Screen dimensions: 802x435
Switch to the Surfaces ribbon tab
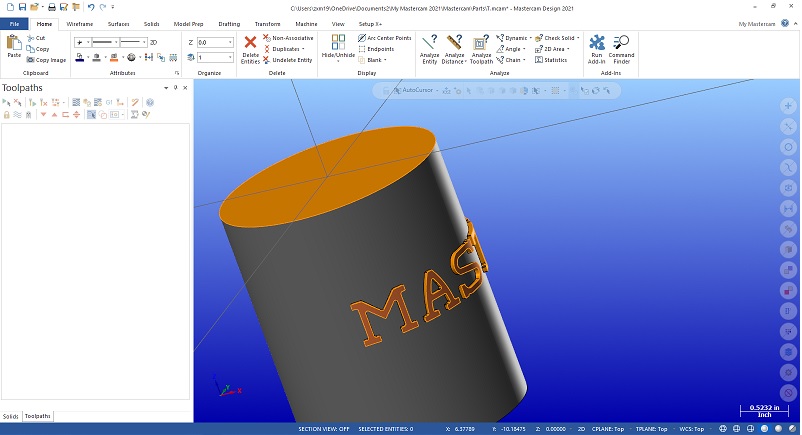(119, 24)
